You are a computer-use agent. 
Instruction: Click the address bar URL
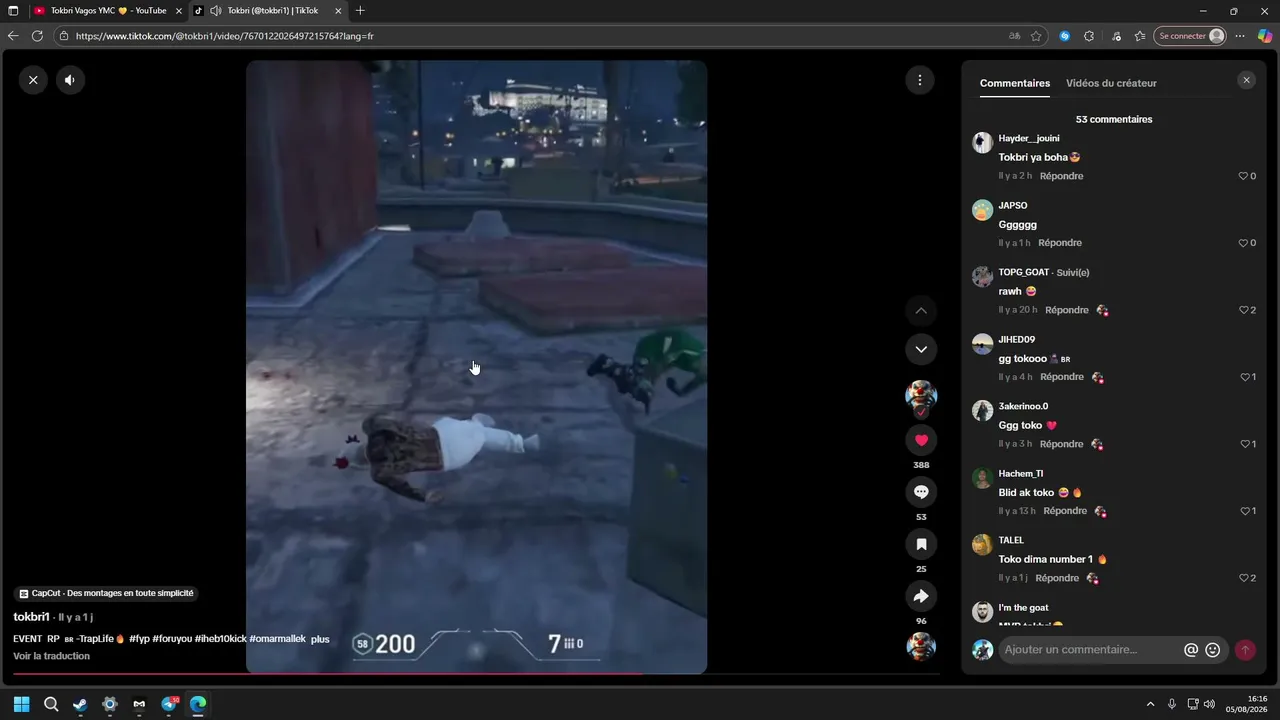(x=225, y=36)
